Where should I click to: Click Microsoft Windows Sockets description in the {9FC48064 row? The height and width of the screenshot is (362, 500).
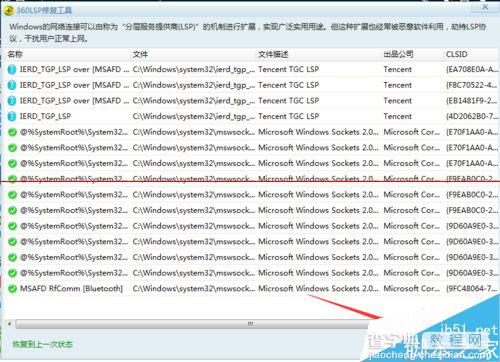click(318, 289)
